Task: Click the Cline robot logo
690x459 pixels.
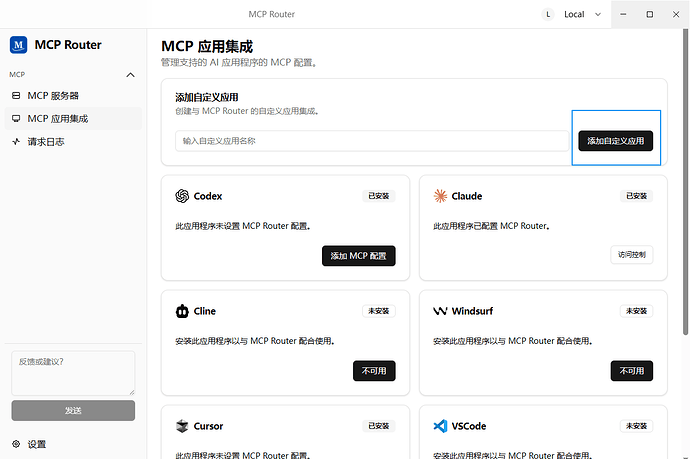Action: [x=182, y=311]
